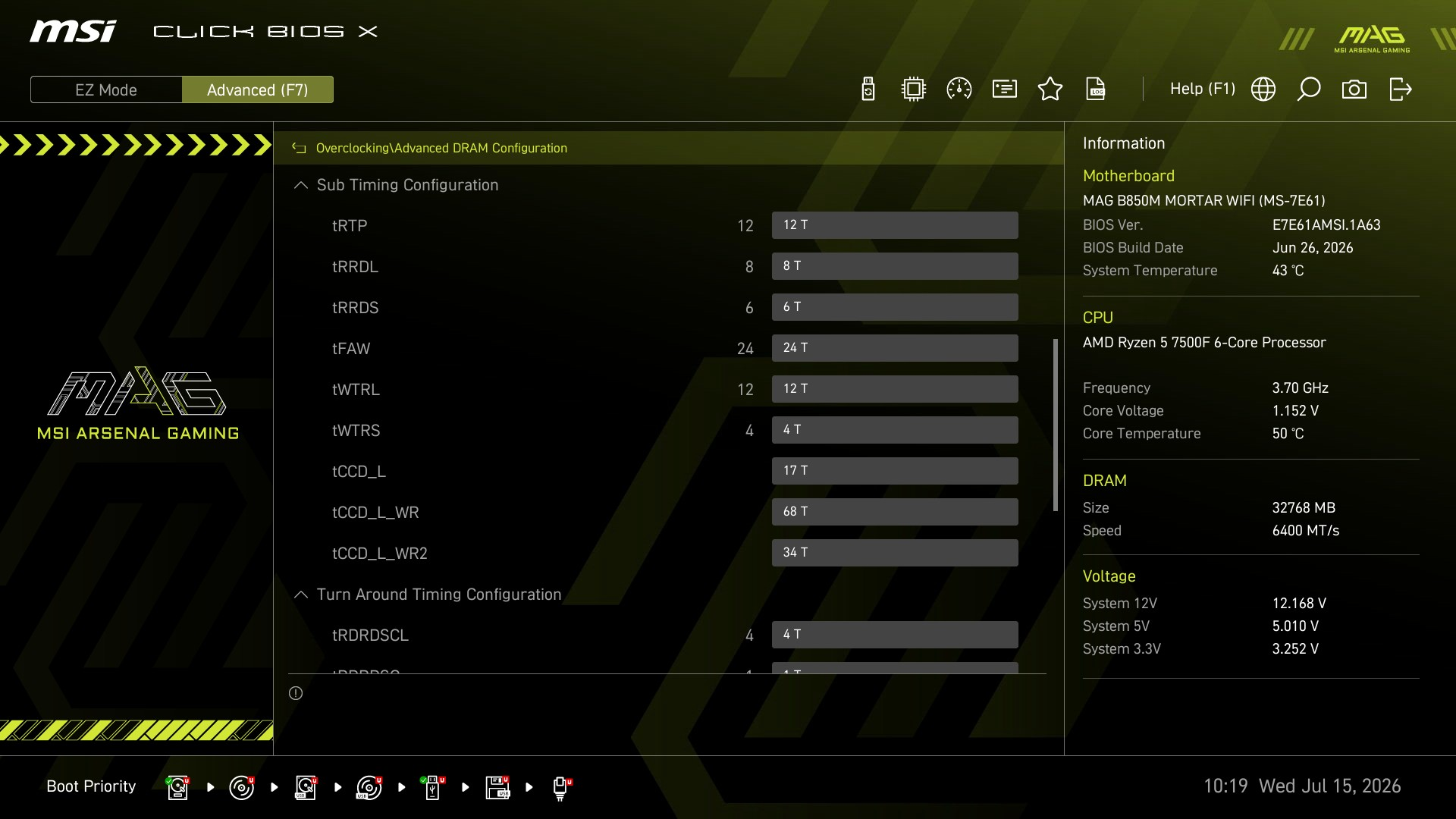The width and height of the screenshot is (1456, 819).
Task: Select the USB floppy boot device icon
Action: 498,787
